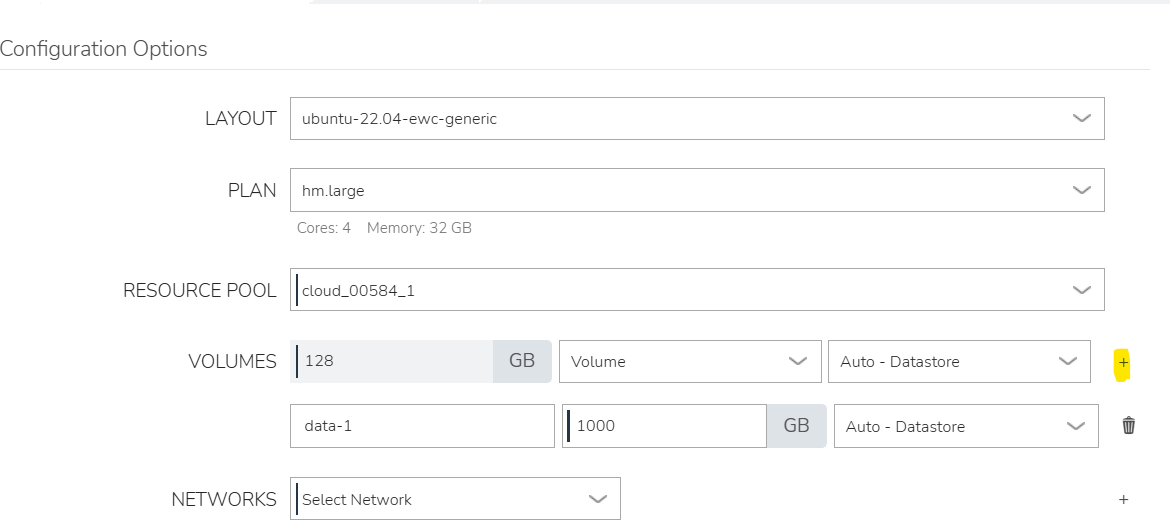Image resolution: width=1170 pixels, height=532 pixels.
Task: Add another volume with the highlighted plus icon
Action: tap(1123, 363)
